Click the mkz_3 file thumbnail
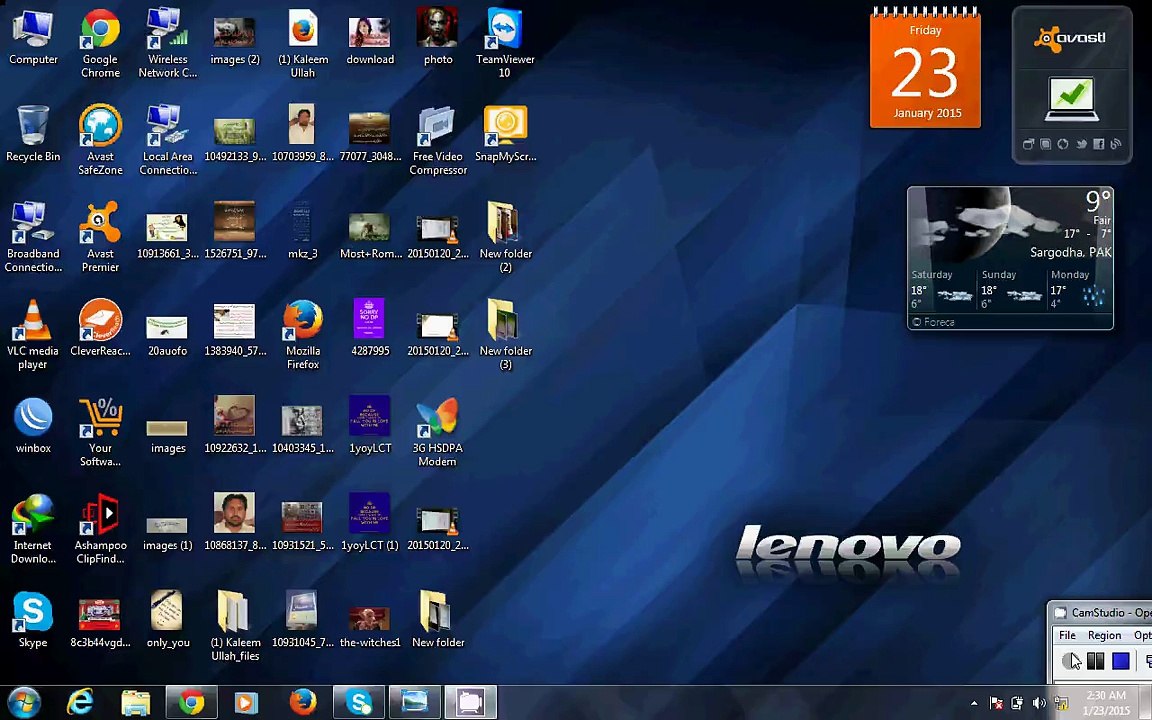 pyautogui.click(x=303, y=231)
